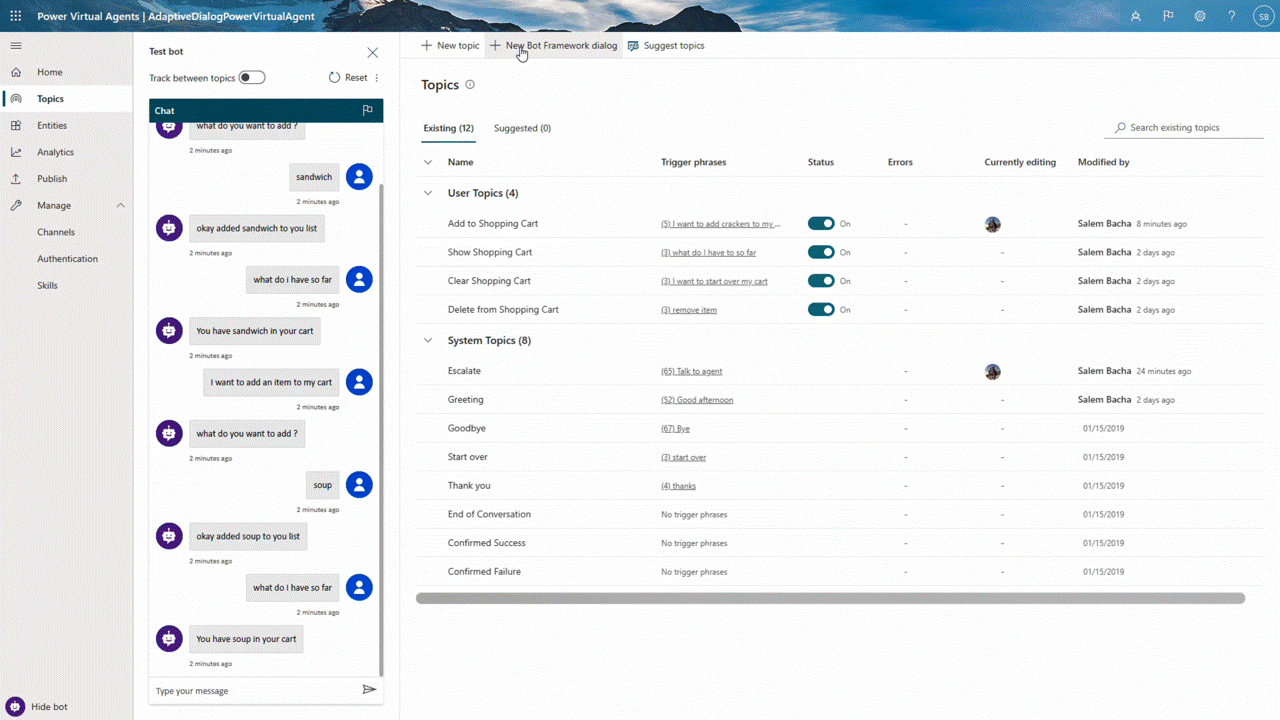Click the New Bot Framework dialog button
This screenshot has width=1280, height=720.
(553, 45)
